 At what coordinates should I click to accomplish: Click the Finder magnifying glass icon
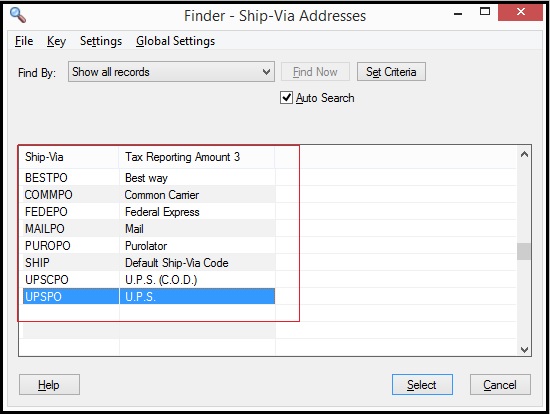18,15
